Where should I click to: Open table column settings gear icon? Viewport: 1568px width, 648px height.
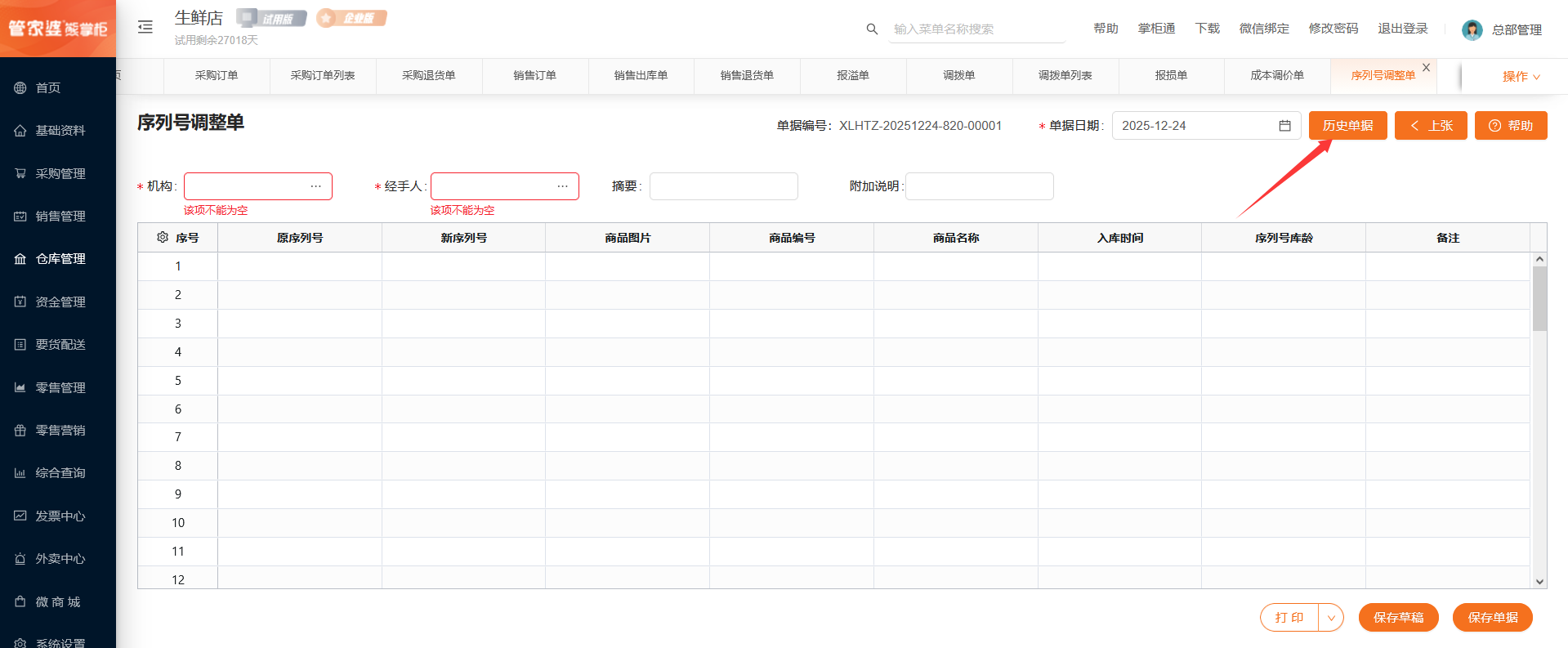click(163, 237)
